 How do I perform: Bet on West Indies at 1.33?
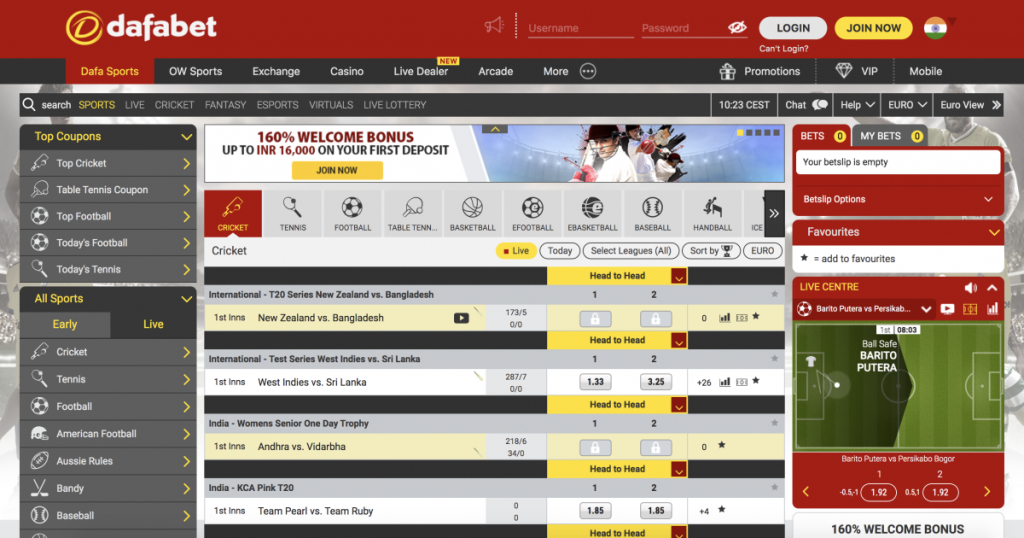click(x=595, y=382)
